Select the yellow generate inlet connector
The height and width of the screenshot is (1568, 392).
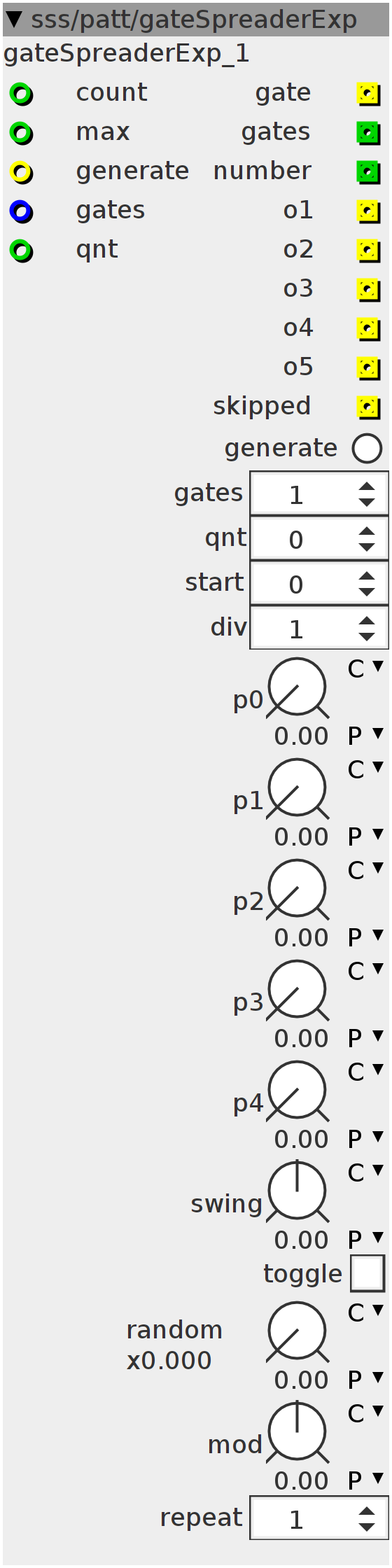point(21,171)
